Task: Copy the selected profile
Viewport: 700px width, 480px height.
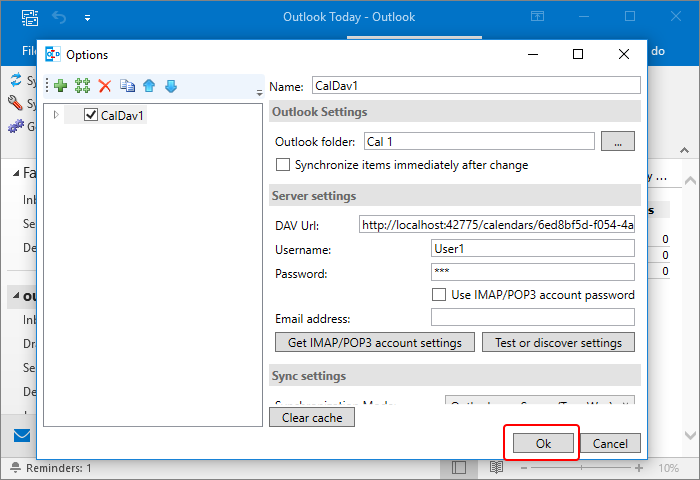Action: coord(127,86)
